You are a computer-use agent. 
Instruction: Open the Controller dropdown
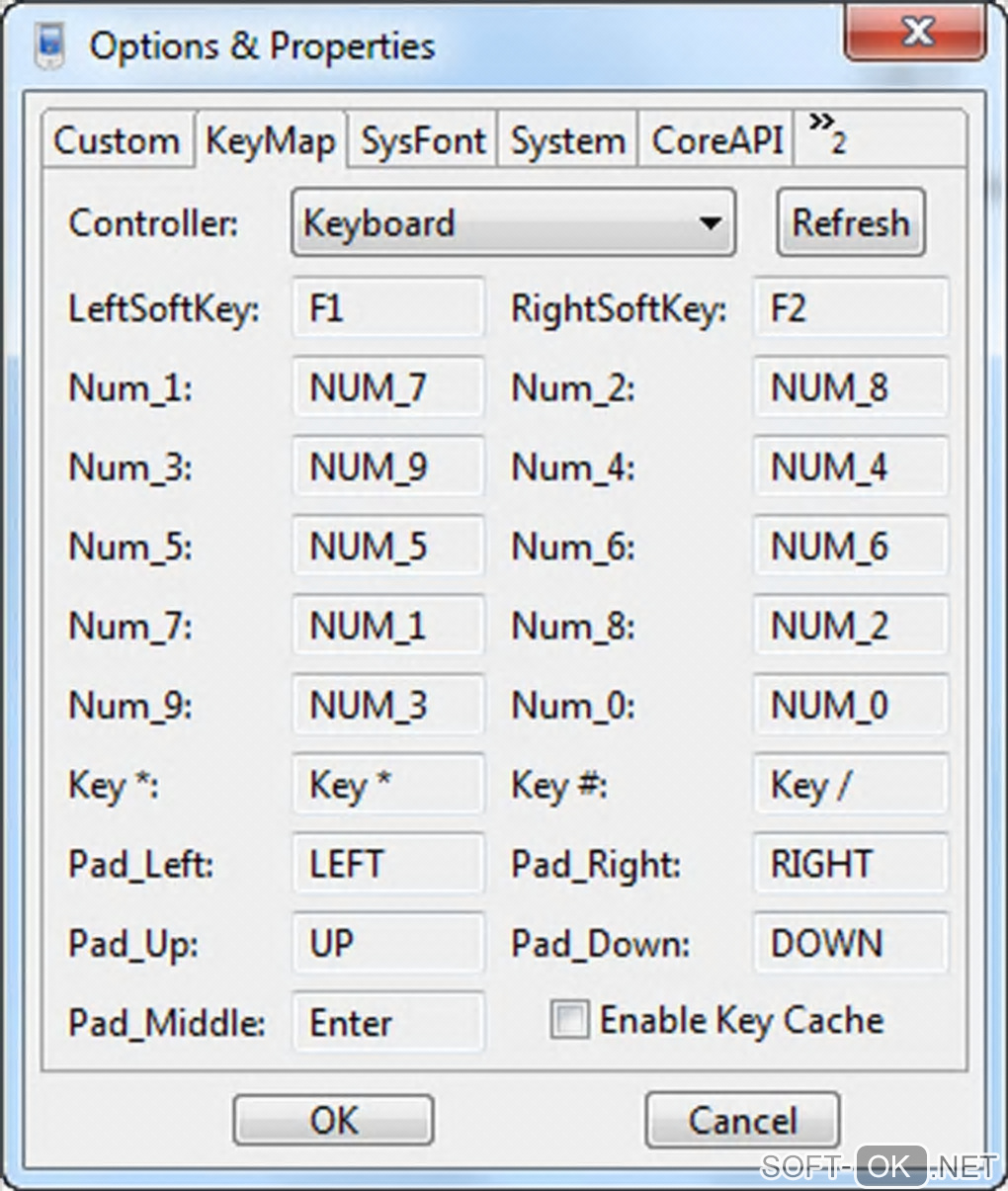513,223
